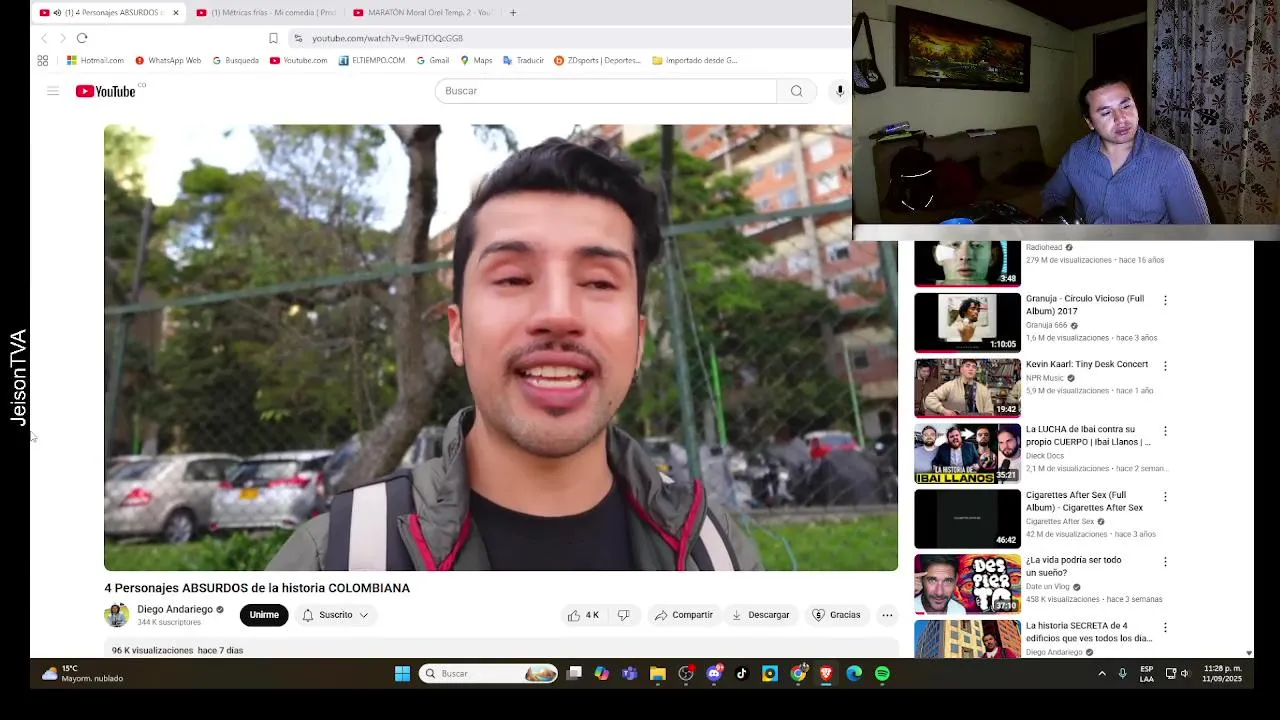Click the magnifier search button beside Buscar field
Image resolution: width=1280 pixels, height=720 pixels.
tap(796, 91)
